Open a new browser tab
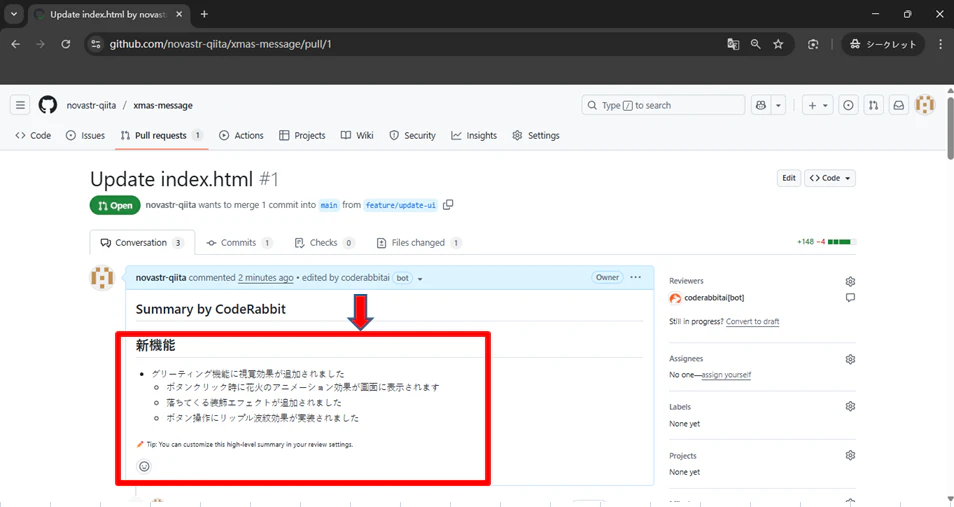This screenshot has height=507, width=954. point(204,14)
